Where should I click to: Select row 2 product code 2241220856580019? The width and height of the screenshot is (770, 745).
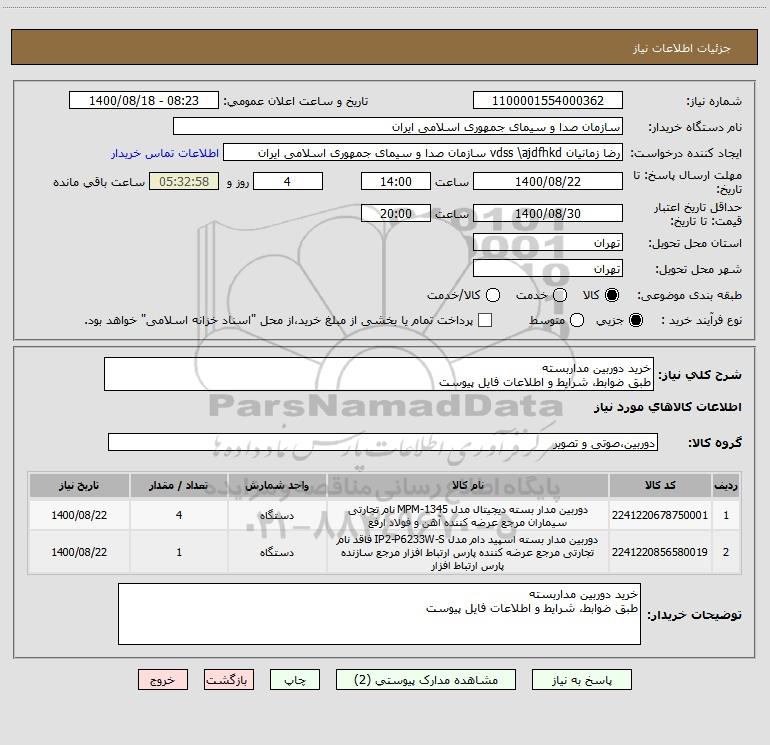tap(660, 552)
